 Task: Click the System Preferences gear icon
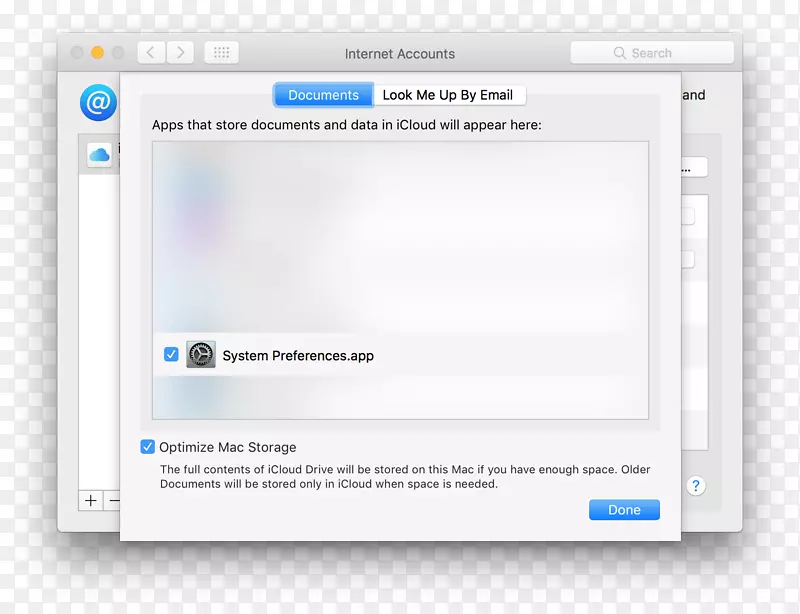point(201,355)
